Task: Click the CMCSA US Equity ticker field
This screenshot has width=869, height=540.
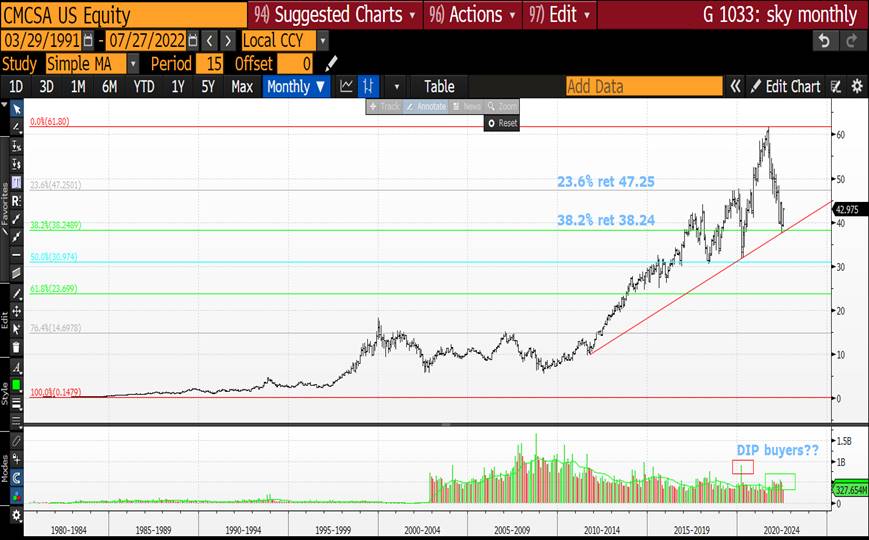Action: click(x=124, y=14)
